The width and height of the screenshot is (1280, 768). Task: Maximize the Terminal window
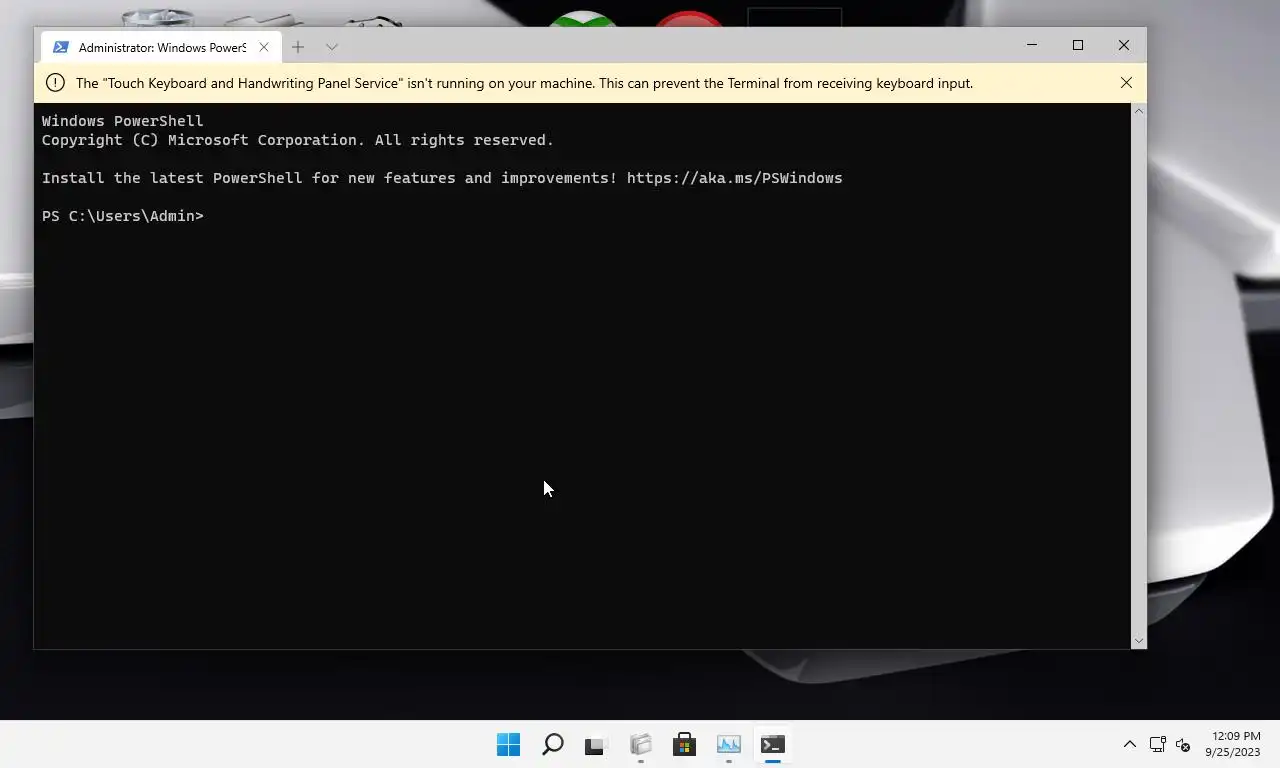pos(1078,45)
